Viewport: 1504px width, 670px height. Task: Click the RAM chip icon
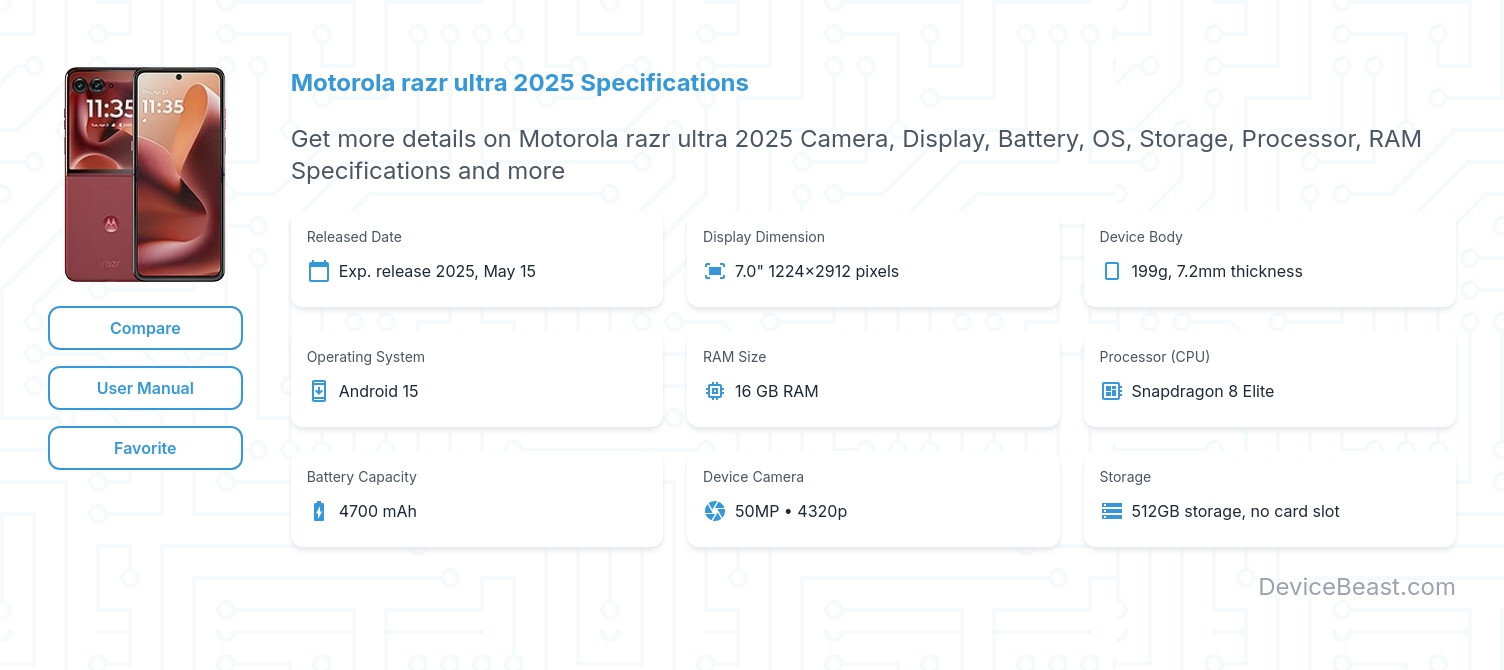pos(715,391)
